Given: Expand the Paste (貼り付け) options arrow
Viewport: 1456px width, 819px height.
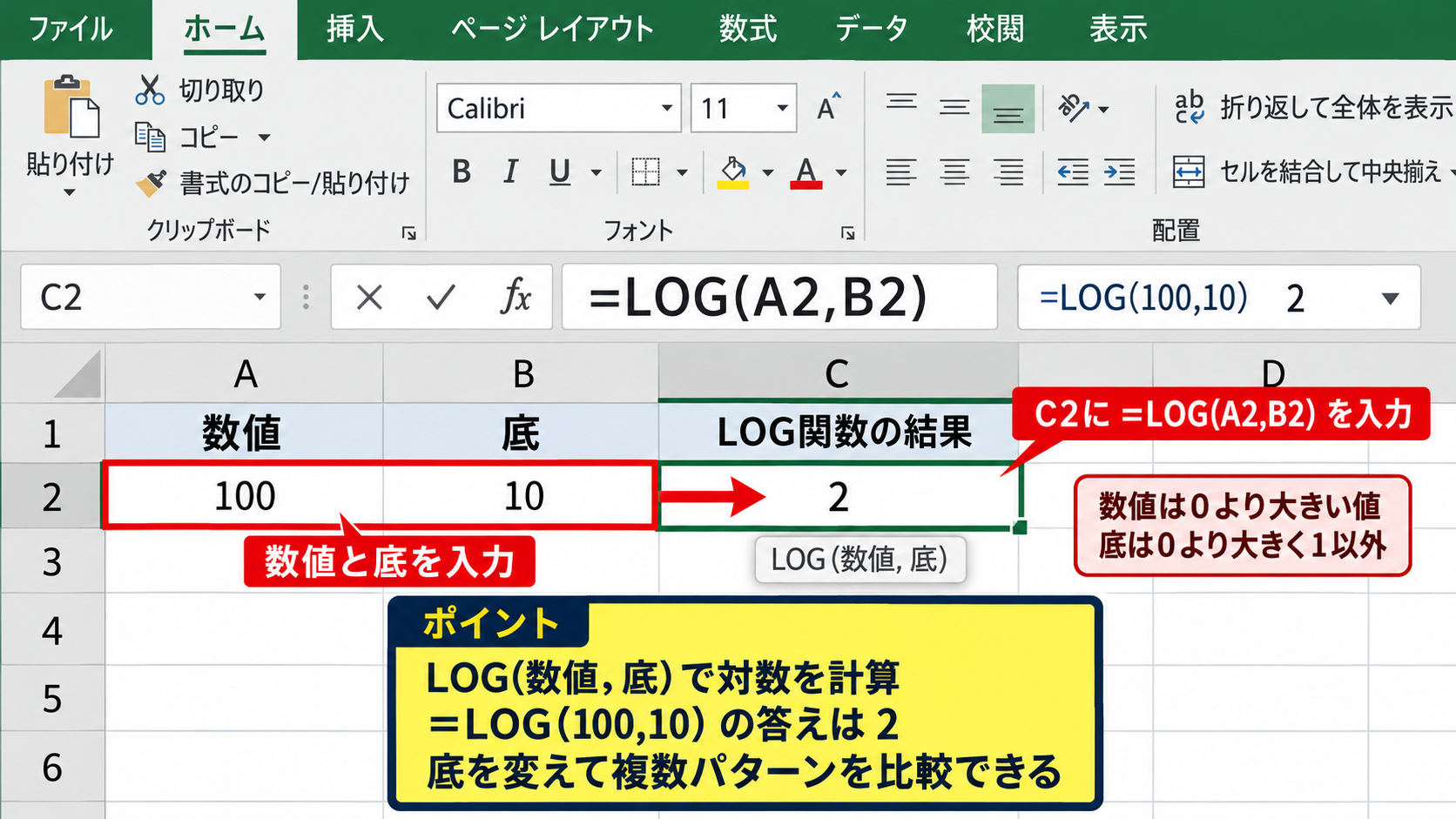Looking at the screenshot, I should coord(70,192).
